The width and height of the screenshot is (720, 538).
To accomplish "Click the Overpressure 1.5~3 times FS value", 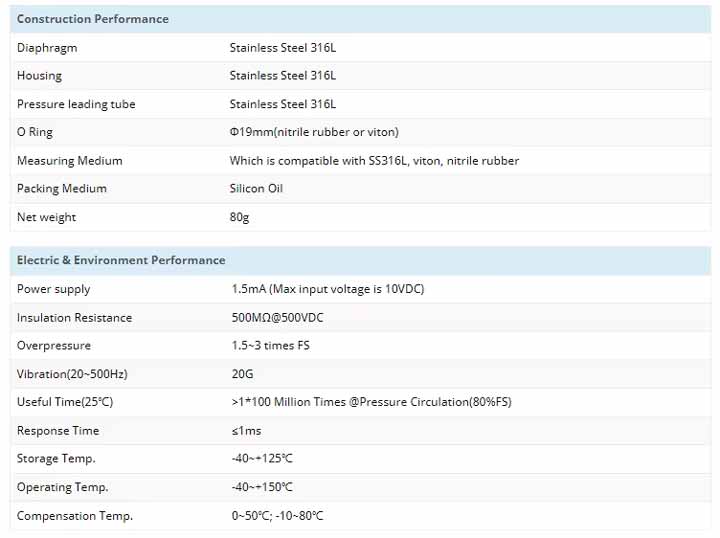I will point(270,346).
